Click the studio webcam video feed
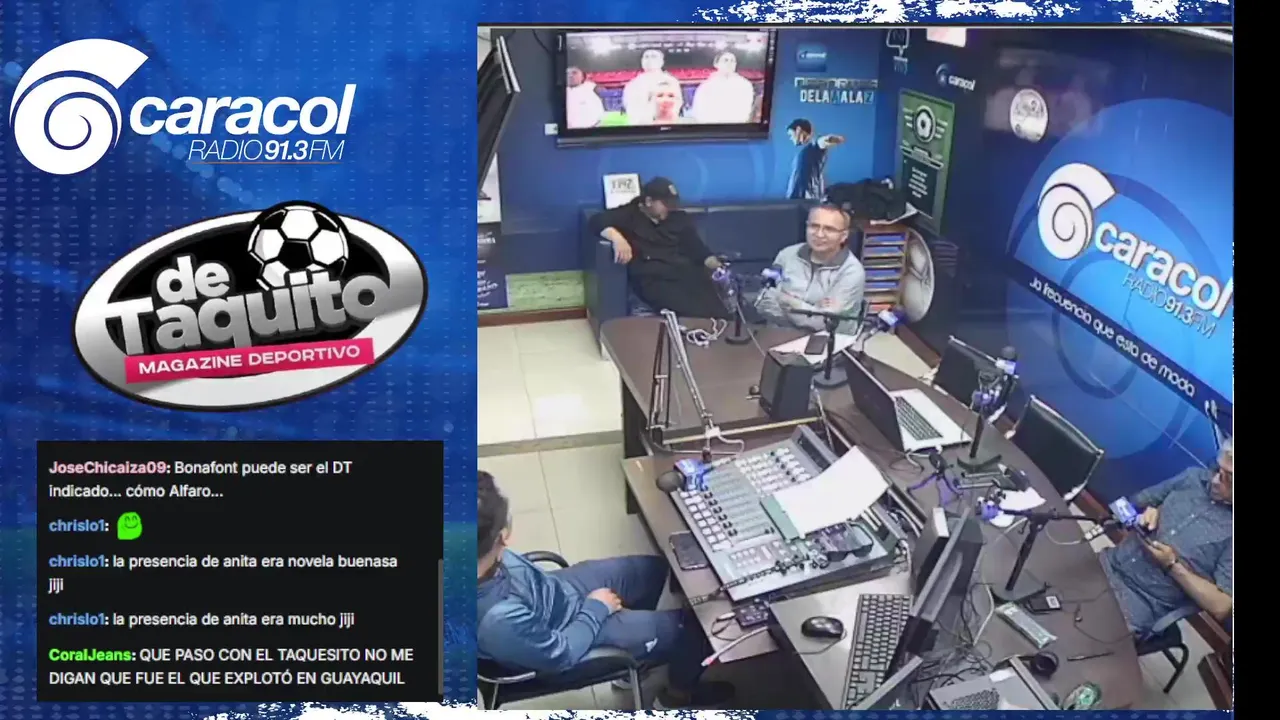The height and width of the screenshot is (720, 1280). pos(855,367)
